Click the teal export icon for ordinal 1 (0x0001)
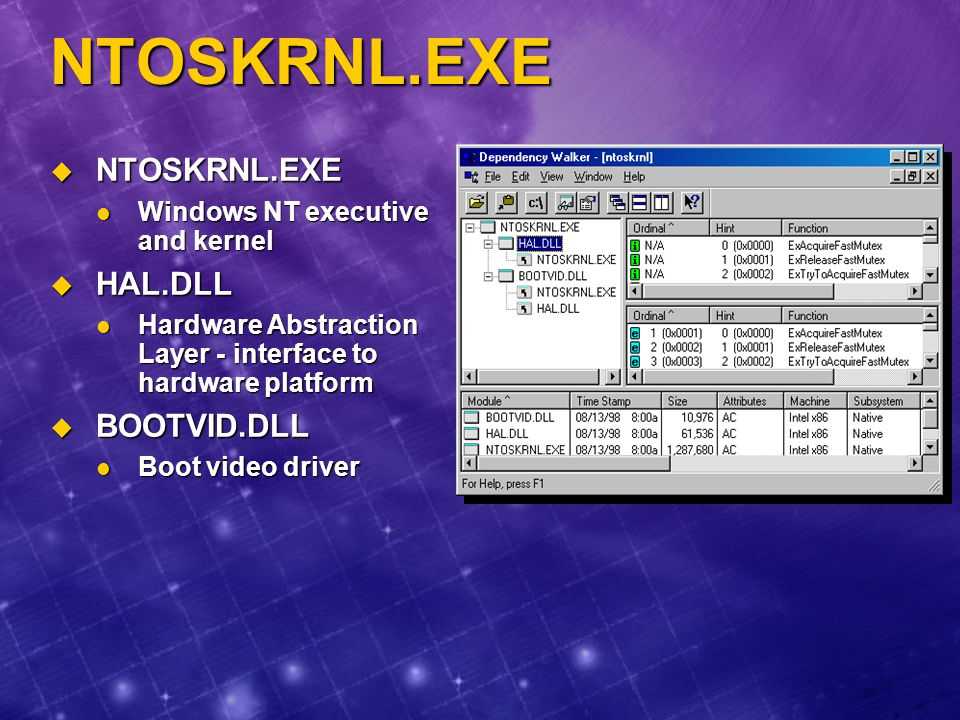The width and height of the screenshot is (960, 720). 635,334
